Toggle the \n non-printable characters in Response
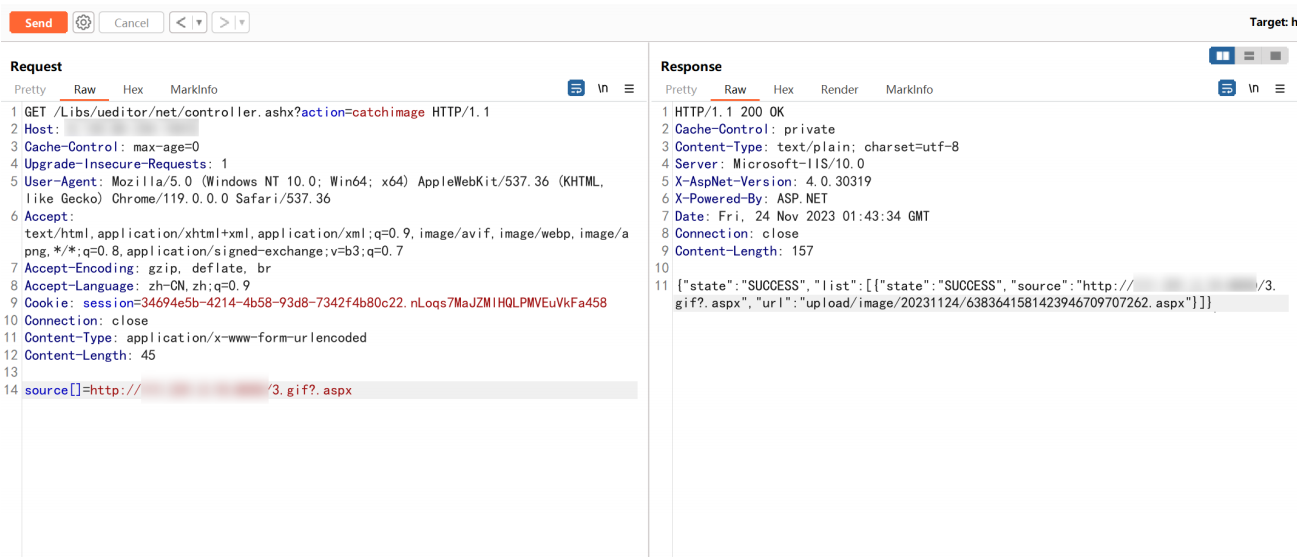The height and width of the screenshot is (557, 1297). (1254, 89)
